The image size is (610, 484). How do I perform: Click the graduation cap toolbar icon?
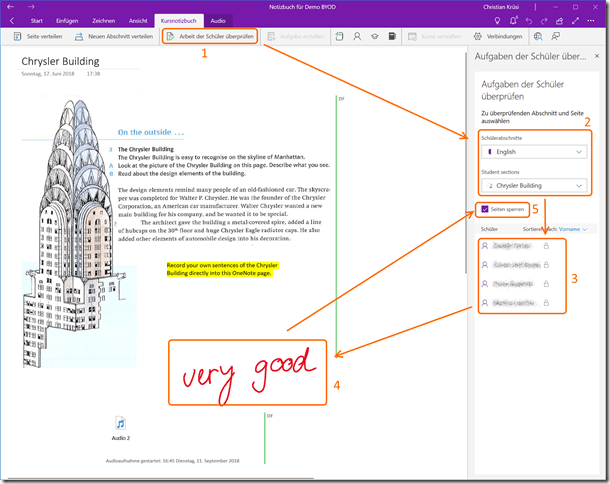point(375,37)
